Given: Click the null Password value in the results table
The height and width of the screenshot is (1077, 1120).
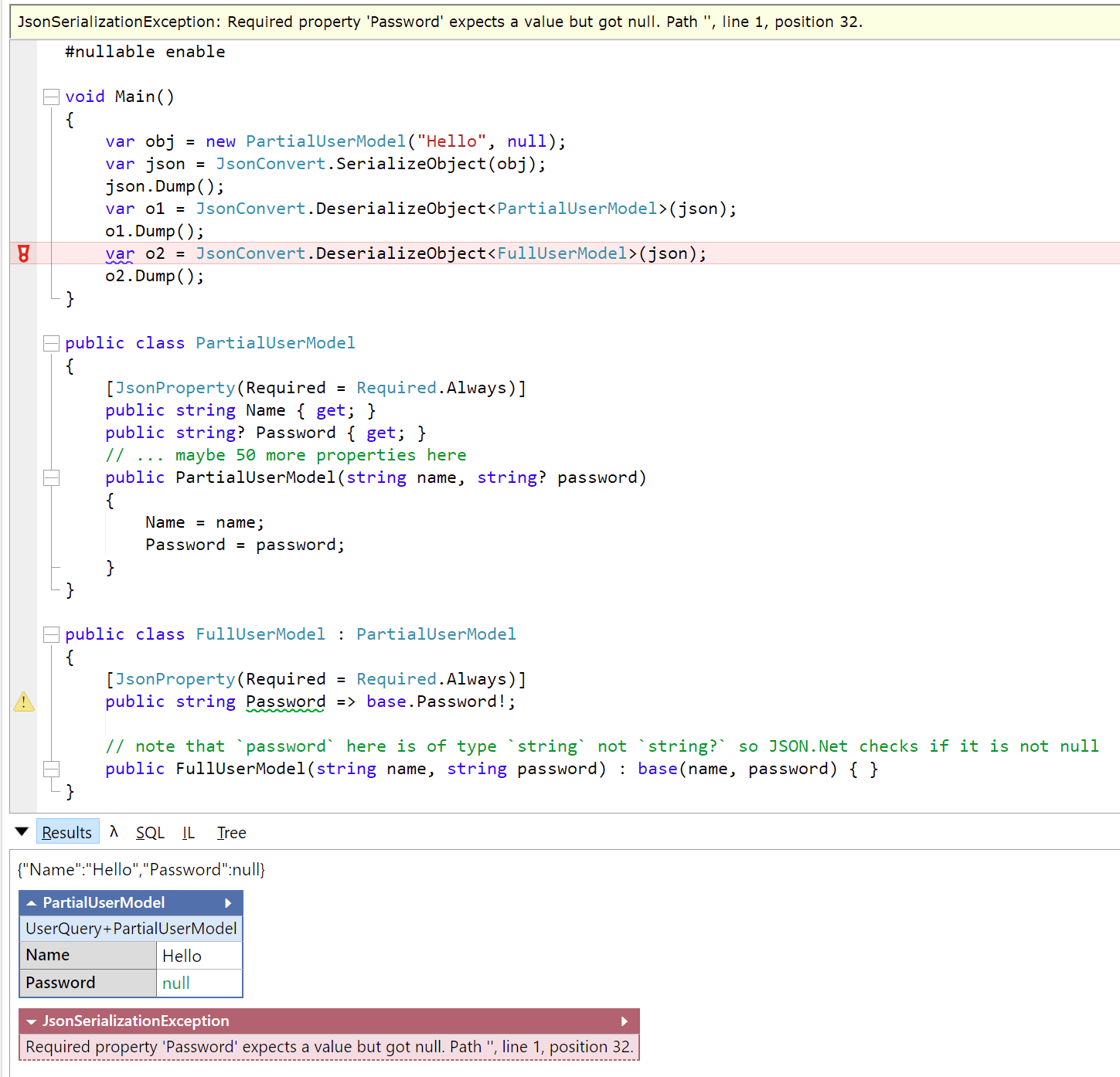Looking at the screenshot, I should (x=175, y=983).
